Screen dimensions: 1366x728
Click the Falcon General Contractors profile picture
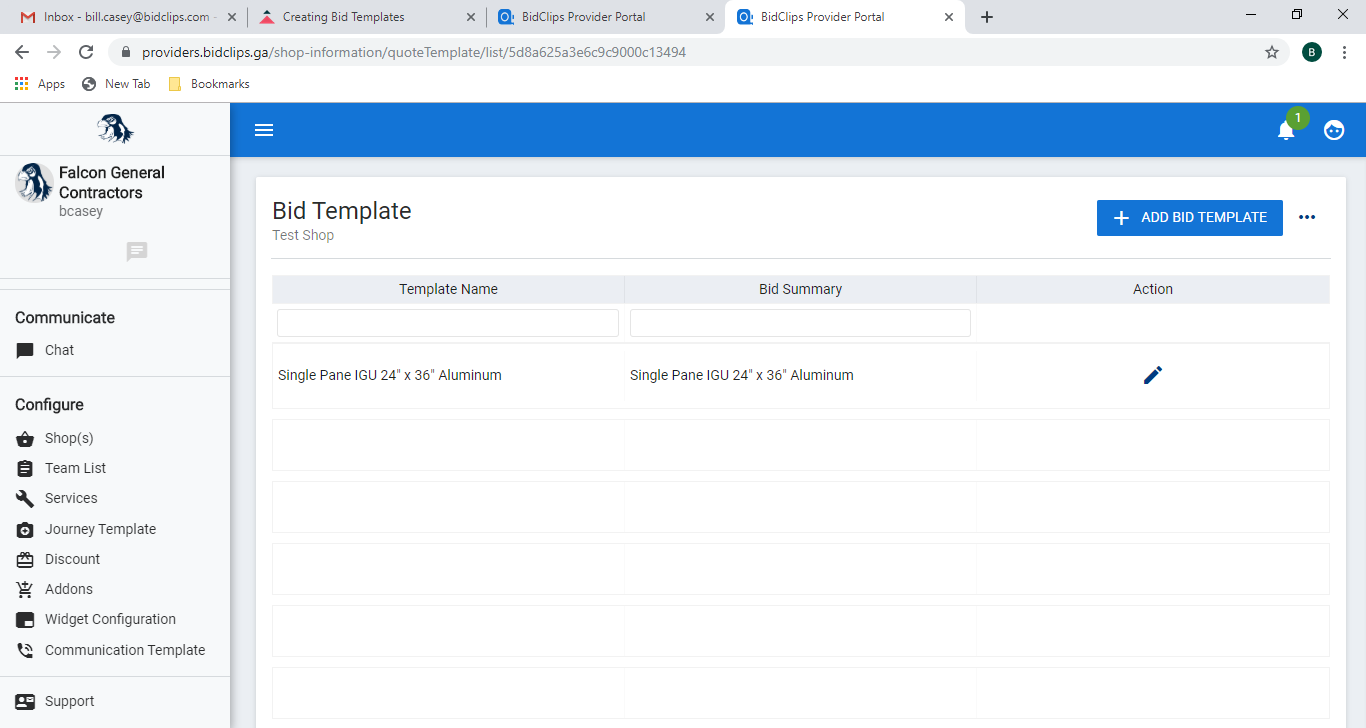coord(34,183)
